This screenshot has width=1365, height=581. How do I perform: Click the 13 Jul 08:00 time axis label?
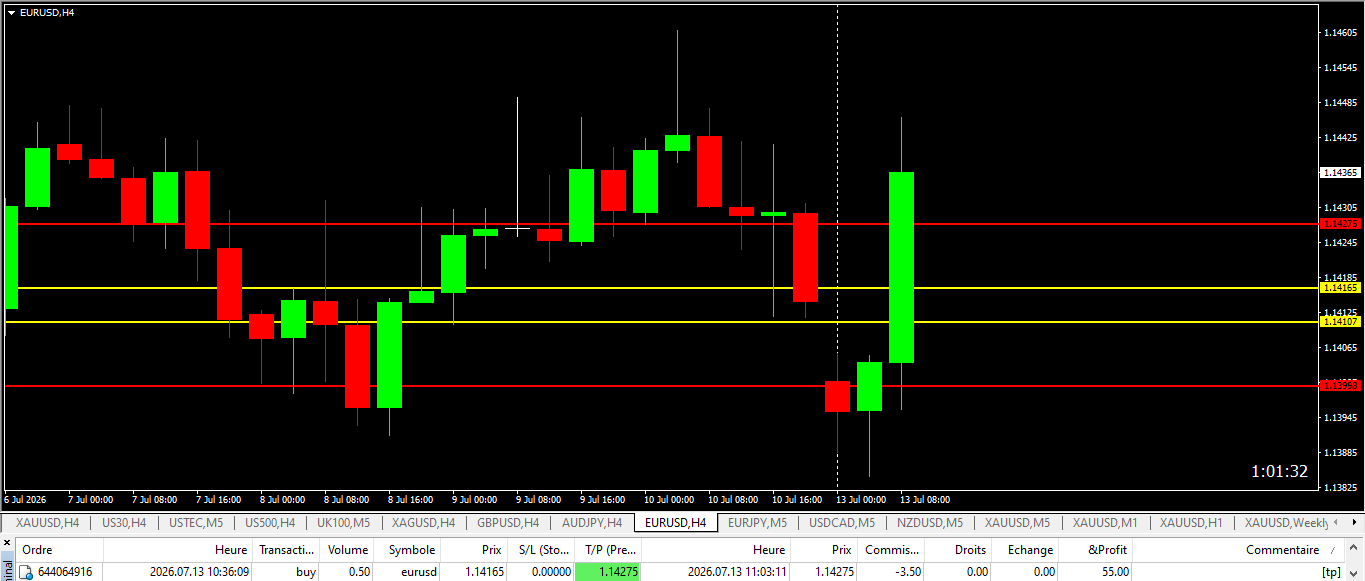(x=925, y=499)
